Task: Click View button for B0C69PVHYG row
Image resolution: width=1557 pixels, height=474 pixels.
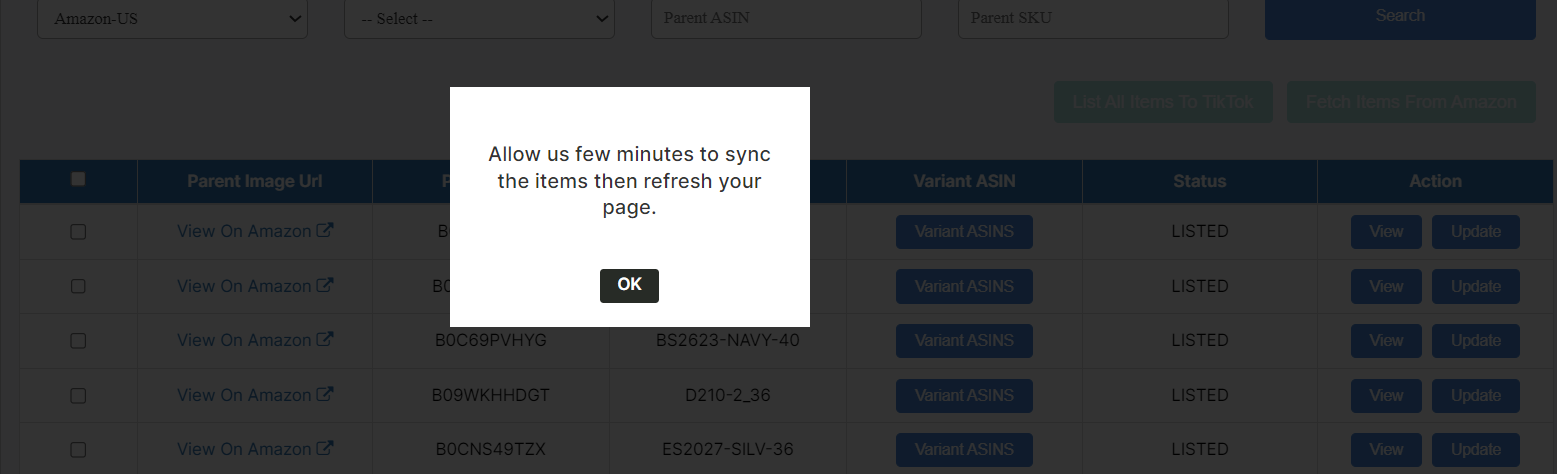Action: coord(1386,341)
